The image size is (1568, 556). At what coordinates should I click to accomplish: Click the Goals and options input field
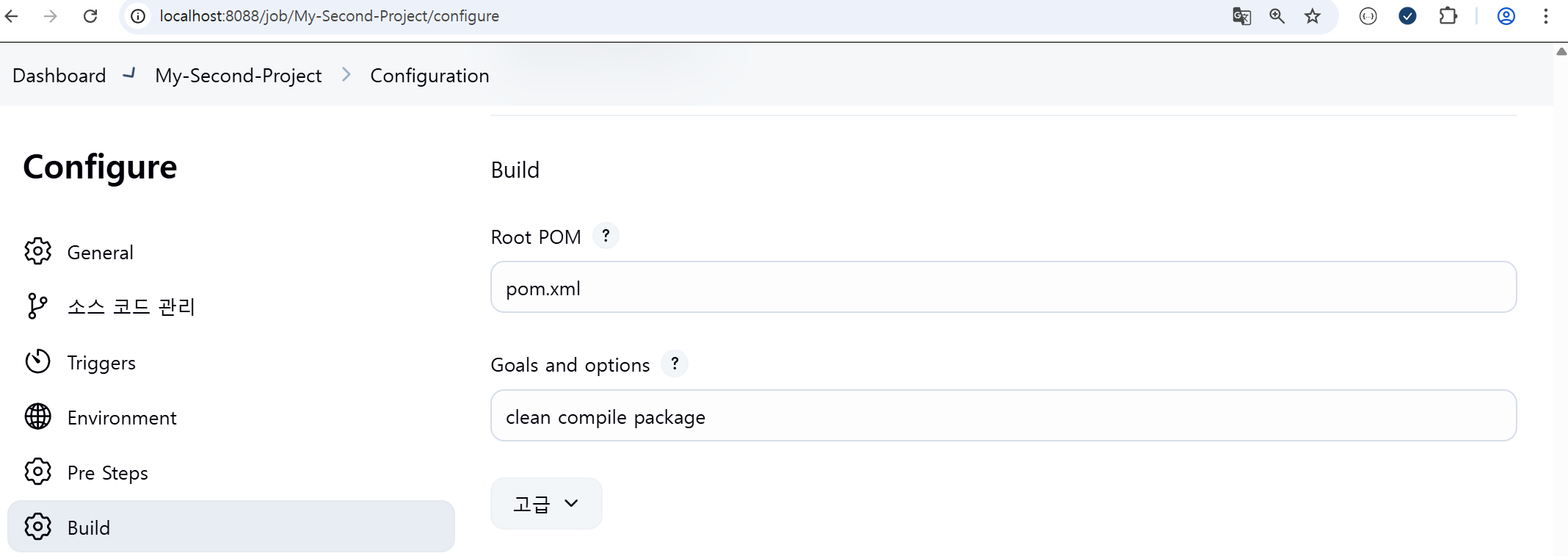point(1003,416)
